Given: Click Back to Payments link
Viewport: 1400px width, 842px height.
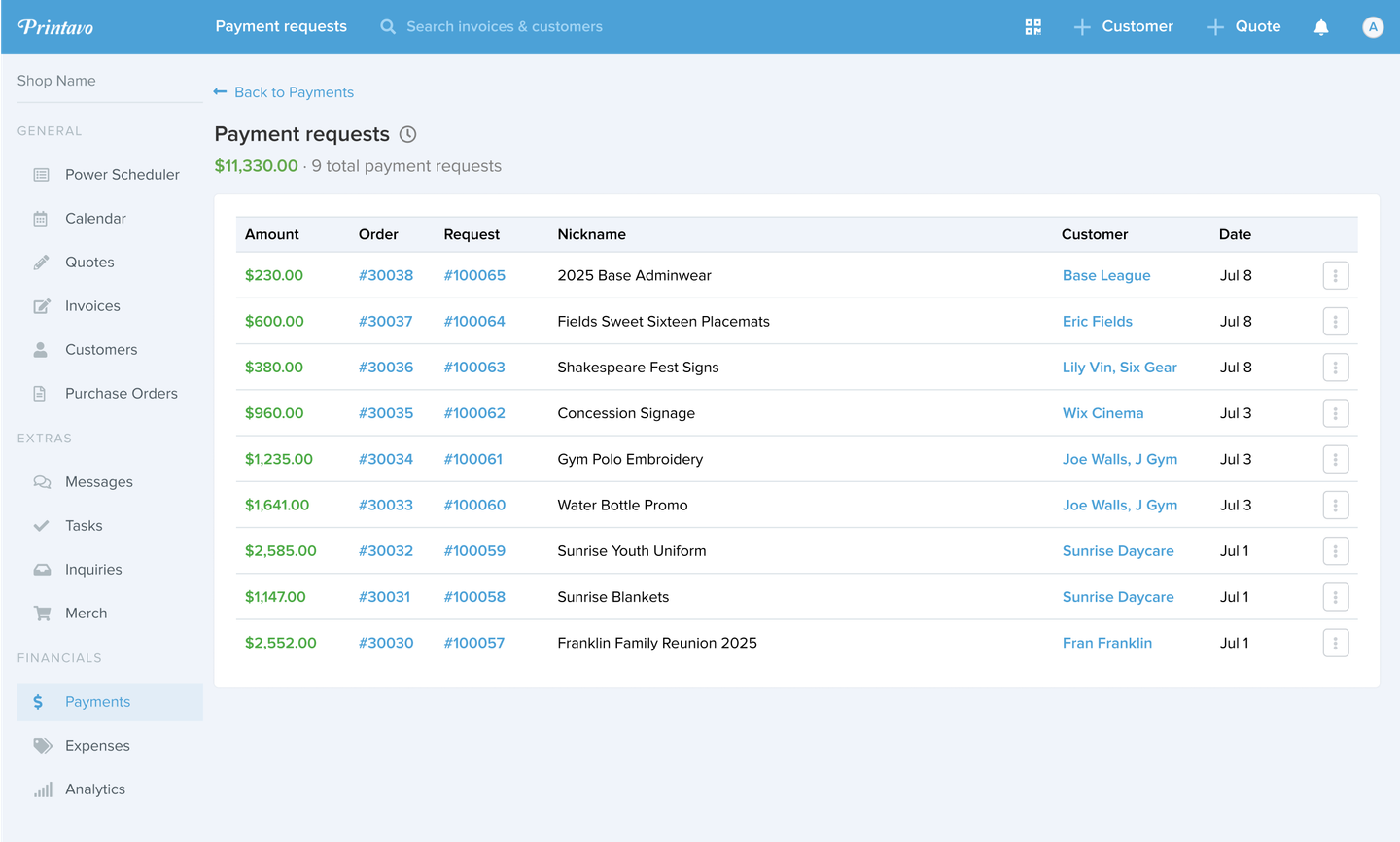Looking at the screenshot, I should [x=294, y=92].
